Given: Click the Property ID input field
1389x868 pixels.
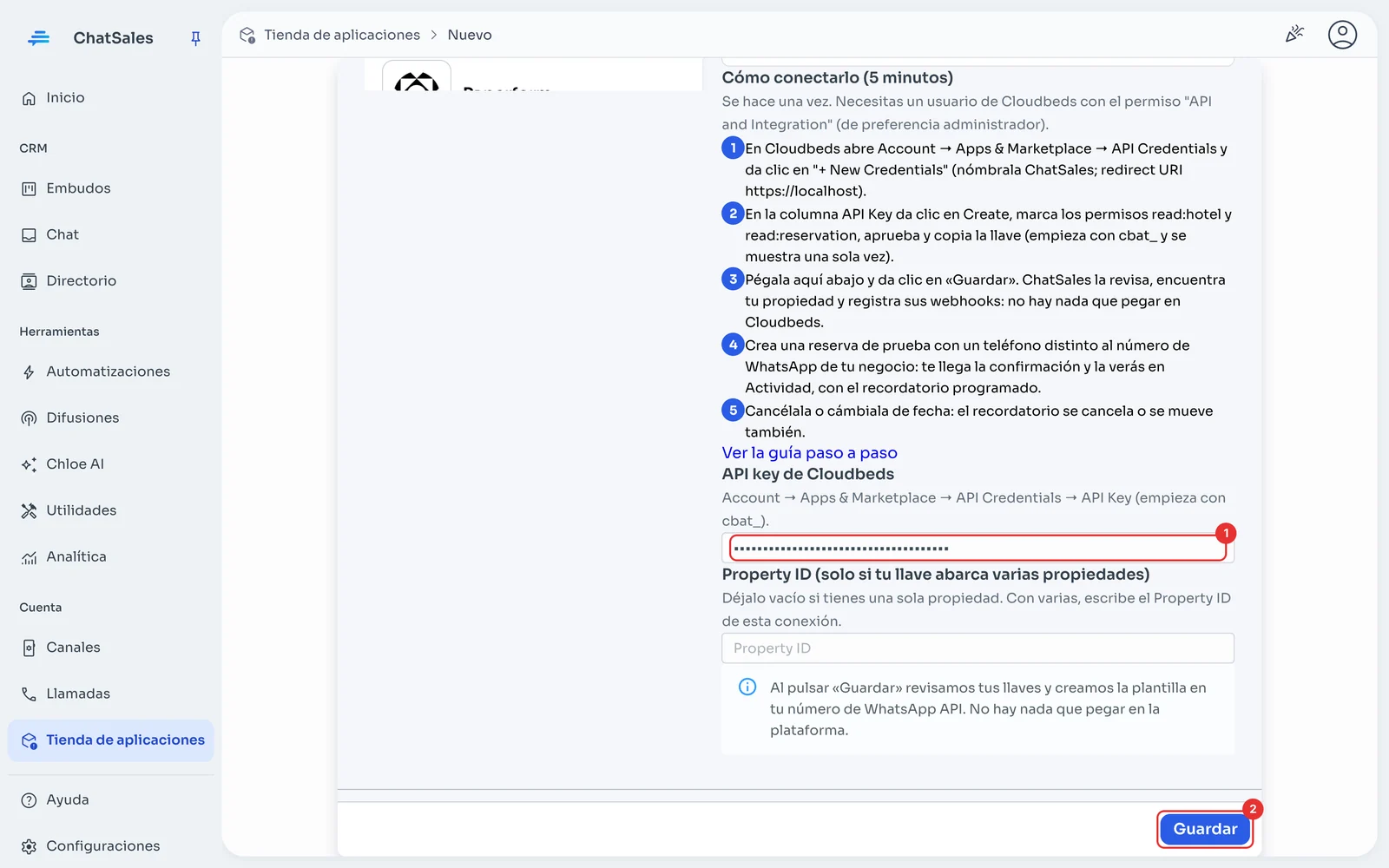Looking at the screenshot, I should click(x=978, y=648).
